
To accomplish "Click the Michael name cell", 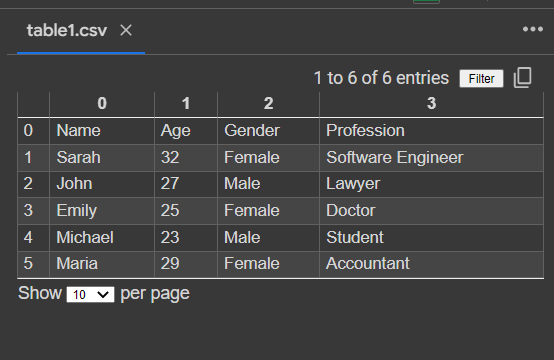I will coord(102,237).
